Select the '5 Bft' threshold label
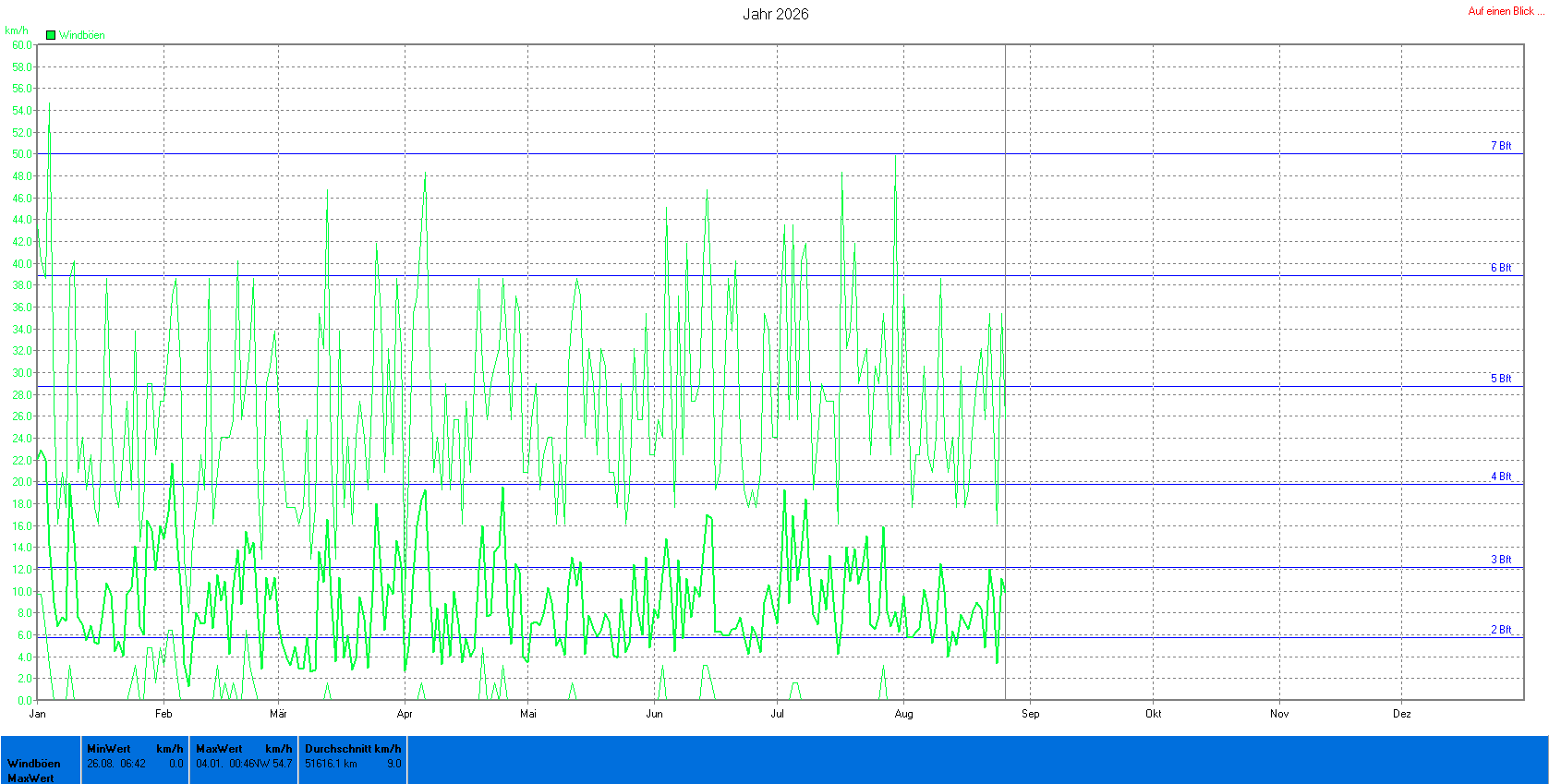 pos(1501,379)
